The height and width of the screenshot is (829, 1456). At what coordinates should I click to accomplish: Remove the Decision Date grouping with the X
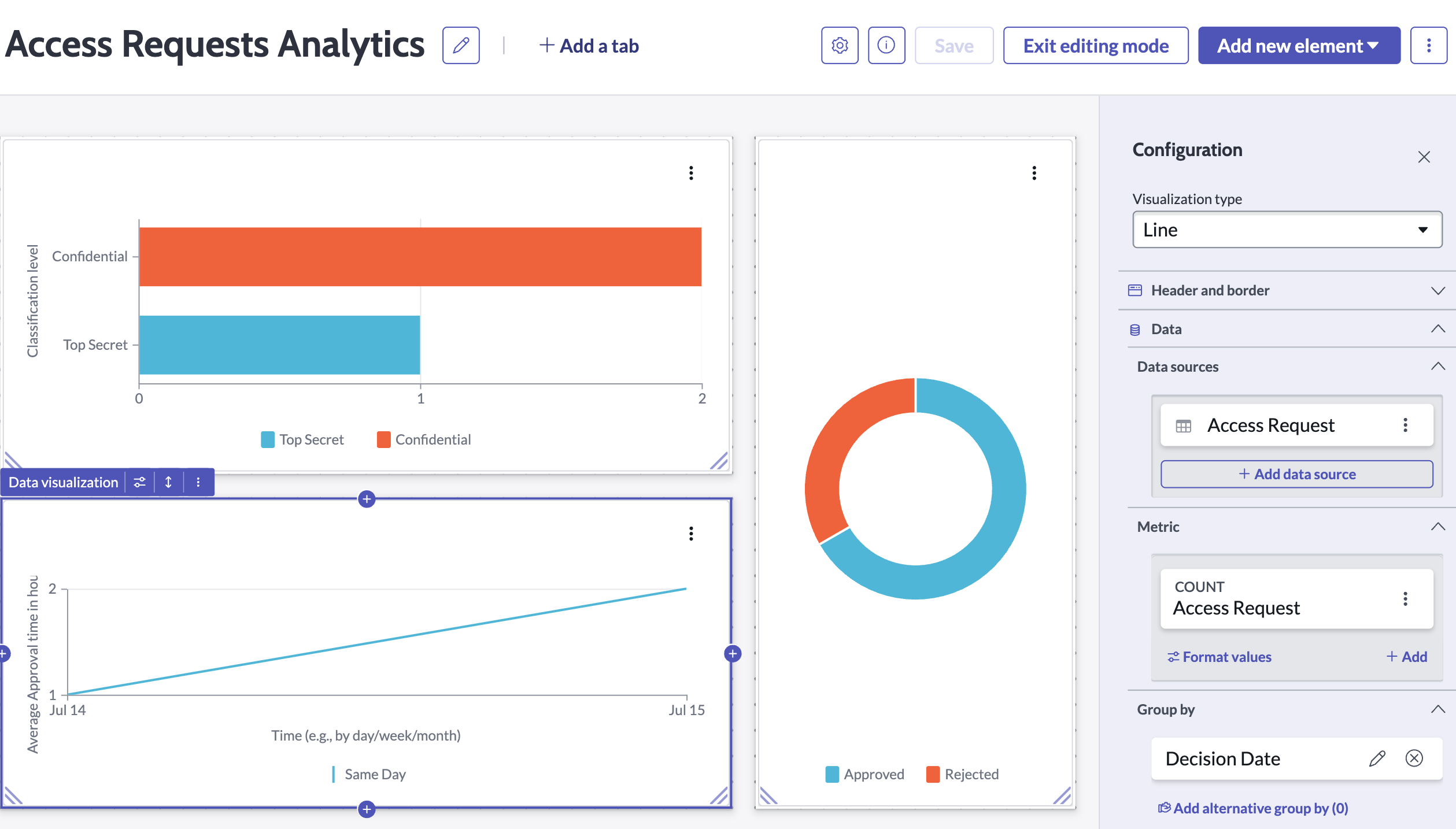tap(1414, 758)
